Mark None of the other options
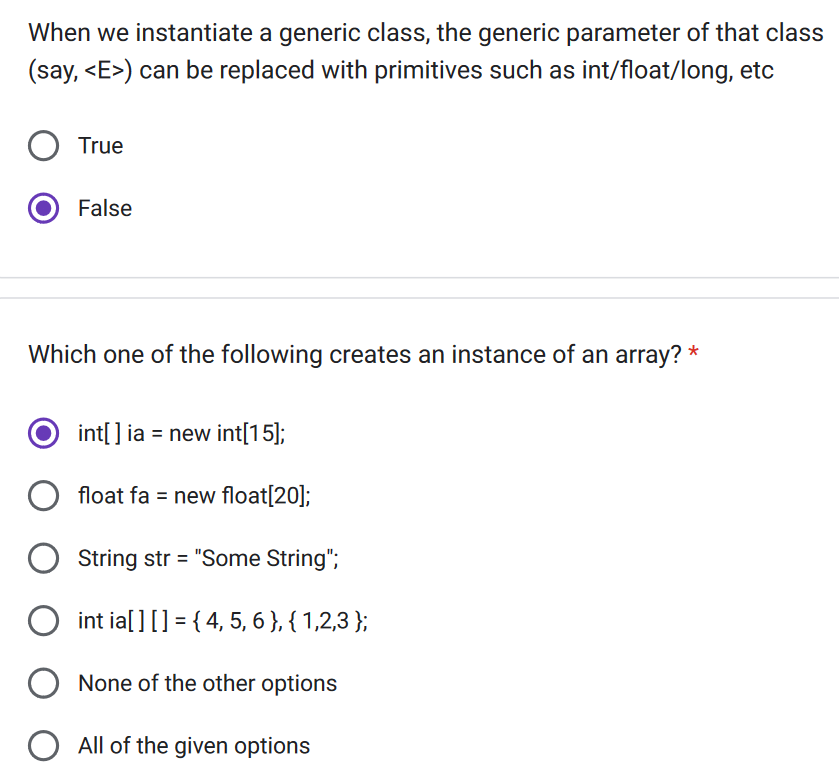 click(x=43, y=683)
